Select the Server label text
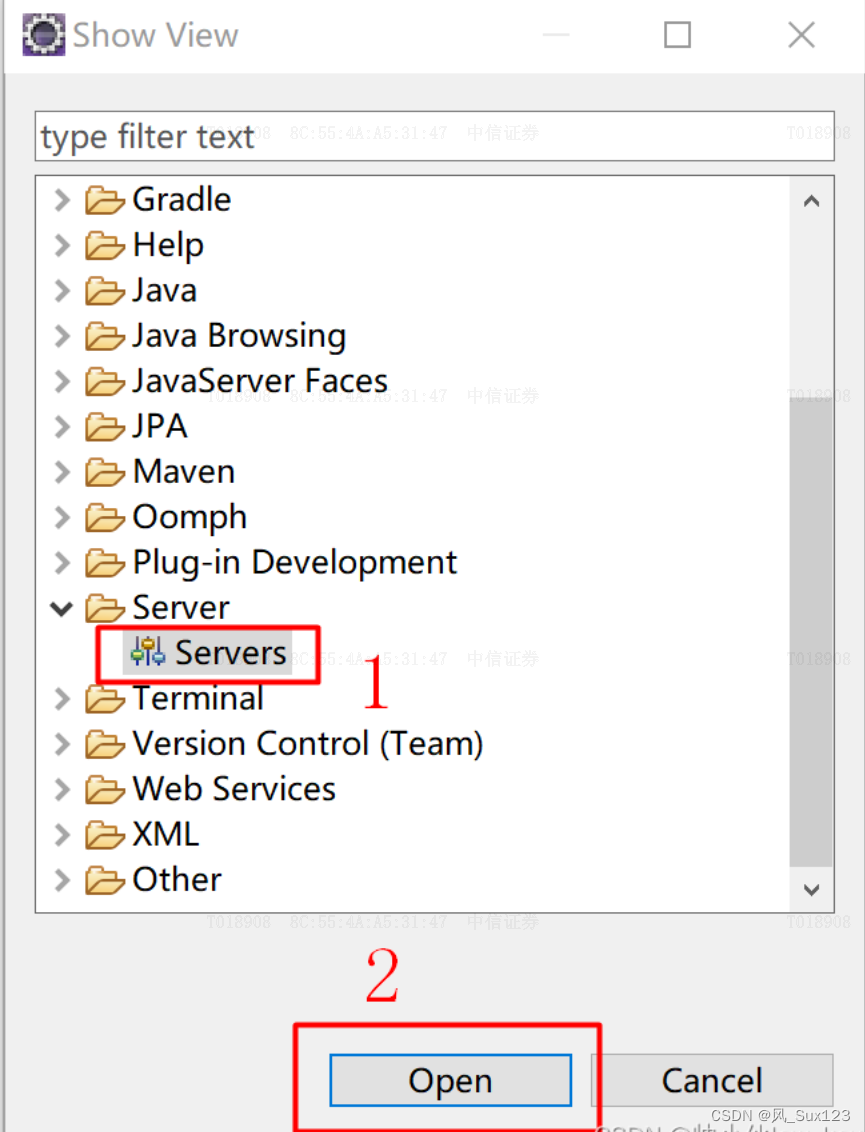 pos(181,608)
